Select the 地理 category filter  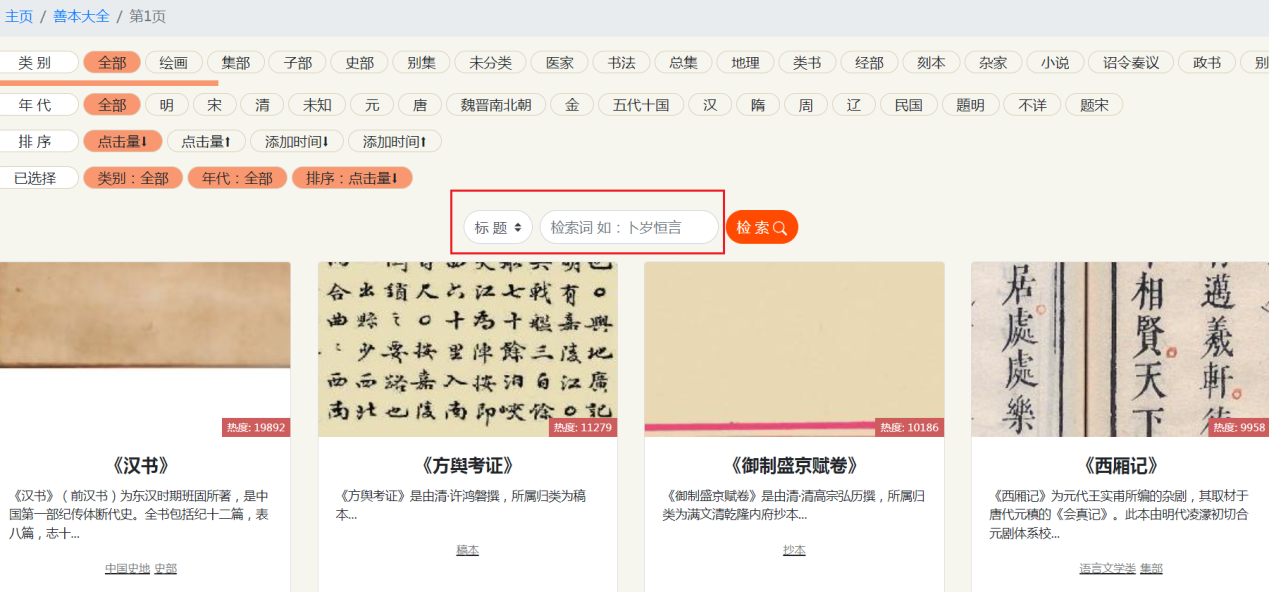coord(746,62)
